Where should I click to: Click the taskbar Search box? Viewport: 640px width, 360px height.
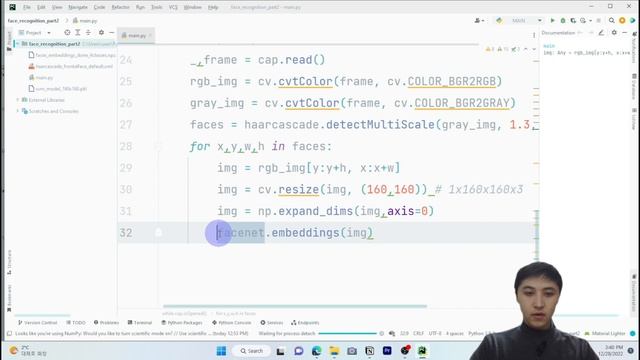(x=251, y=351)
